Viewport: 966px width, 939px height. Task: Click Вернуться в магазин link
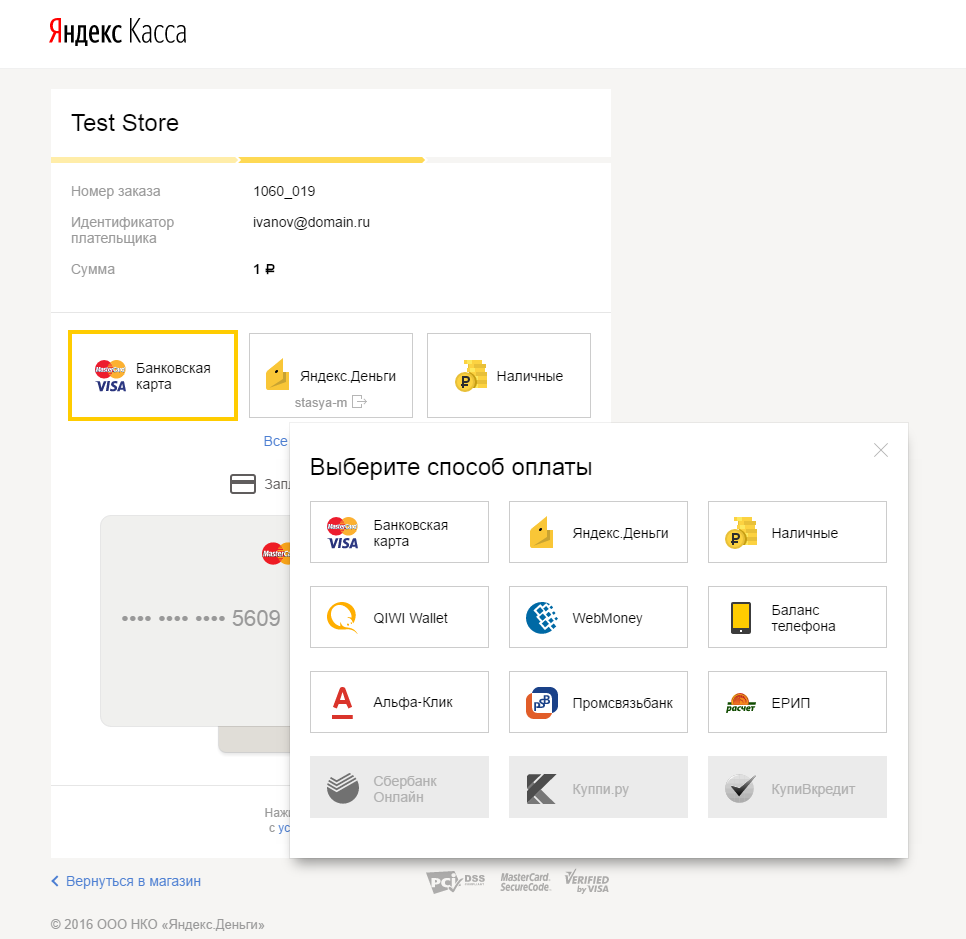(x=133, y=881)
